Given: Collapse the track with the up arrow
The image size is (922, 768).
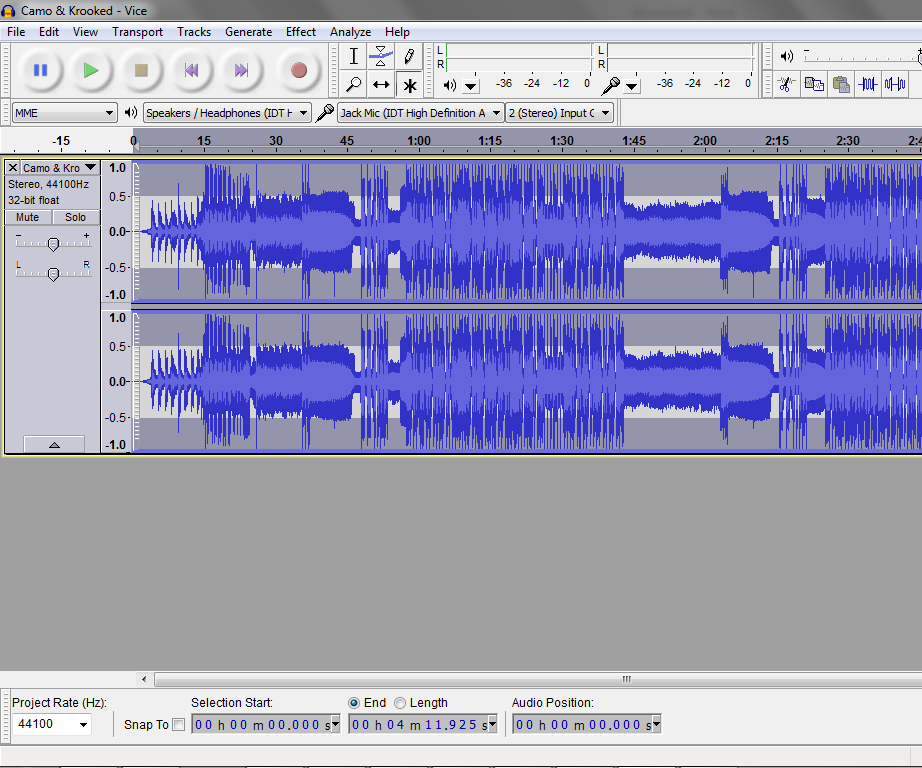Looking at the screenshot, I should point(53,444).
